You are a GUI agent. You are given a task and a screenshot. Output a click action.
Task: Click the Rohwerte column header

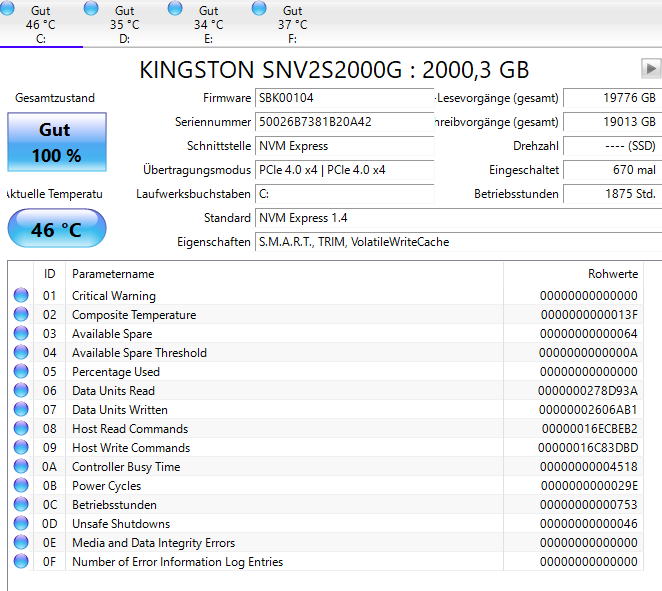573,274
